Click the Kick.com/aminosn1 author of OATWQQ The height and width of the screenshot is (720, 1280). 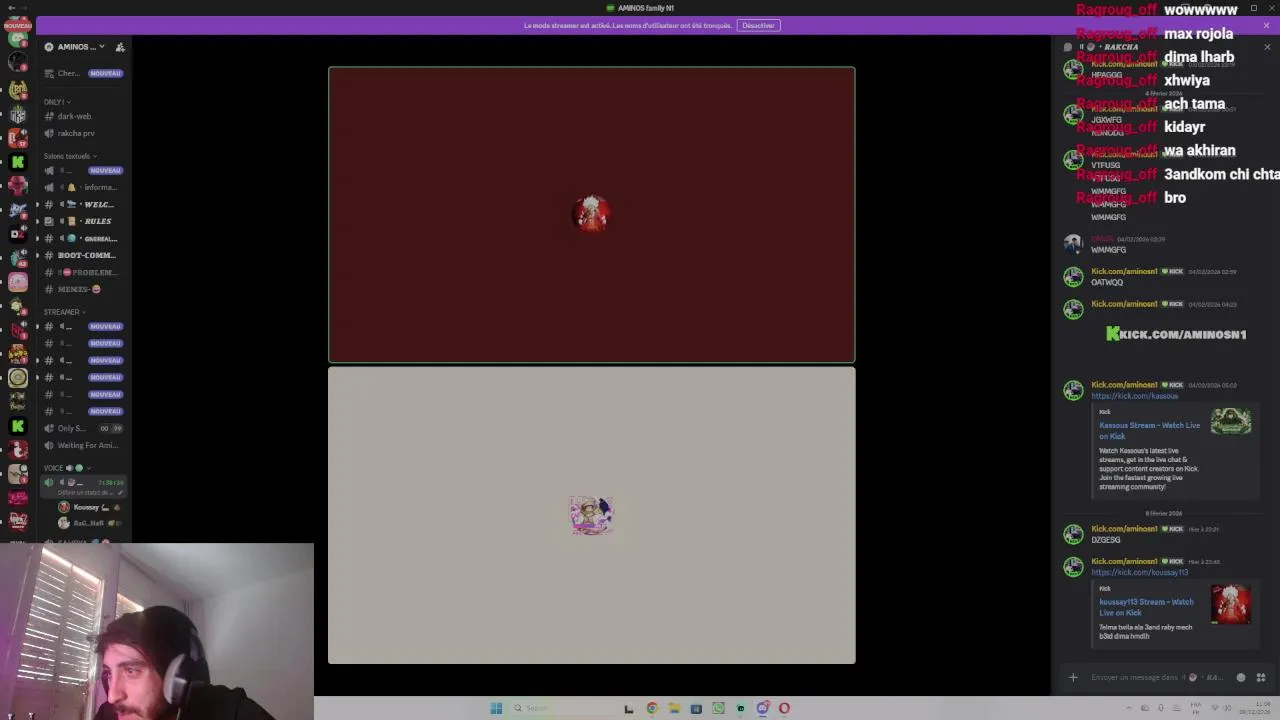tap(1124, 271)
